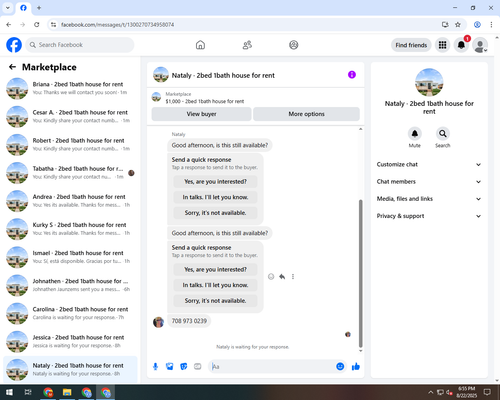The image size is (500, 400).
Task: Choose a GIF icon in composer
Action: tap(198, 367)
